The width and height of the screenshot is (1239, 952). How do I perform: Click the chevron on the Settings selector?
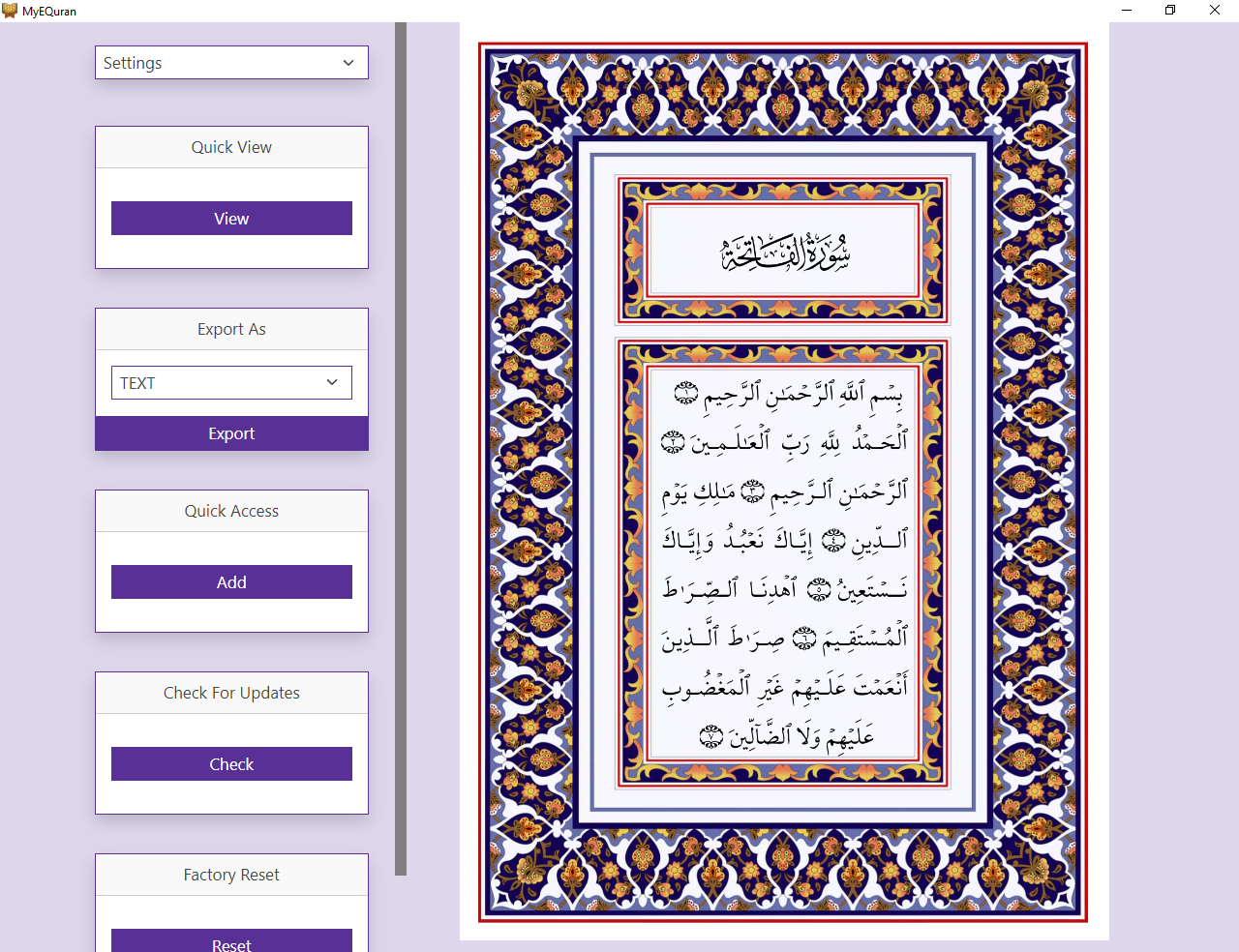[x=348, y=62]
